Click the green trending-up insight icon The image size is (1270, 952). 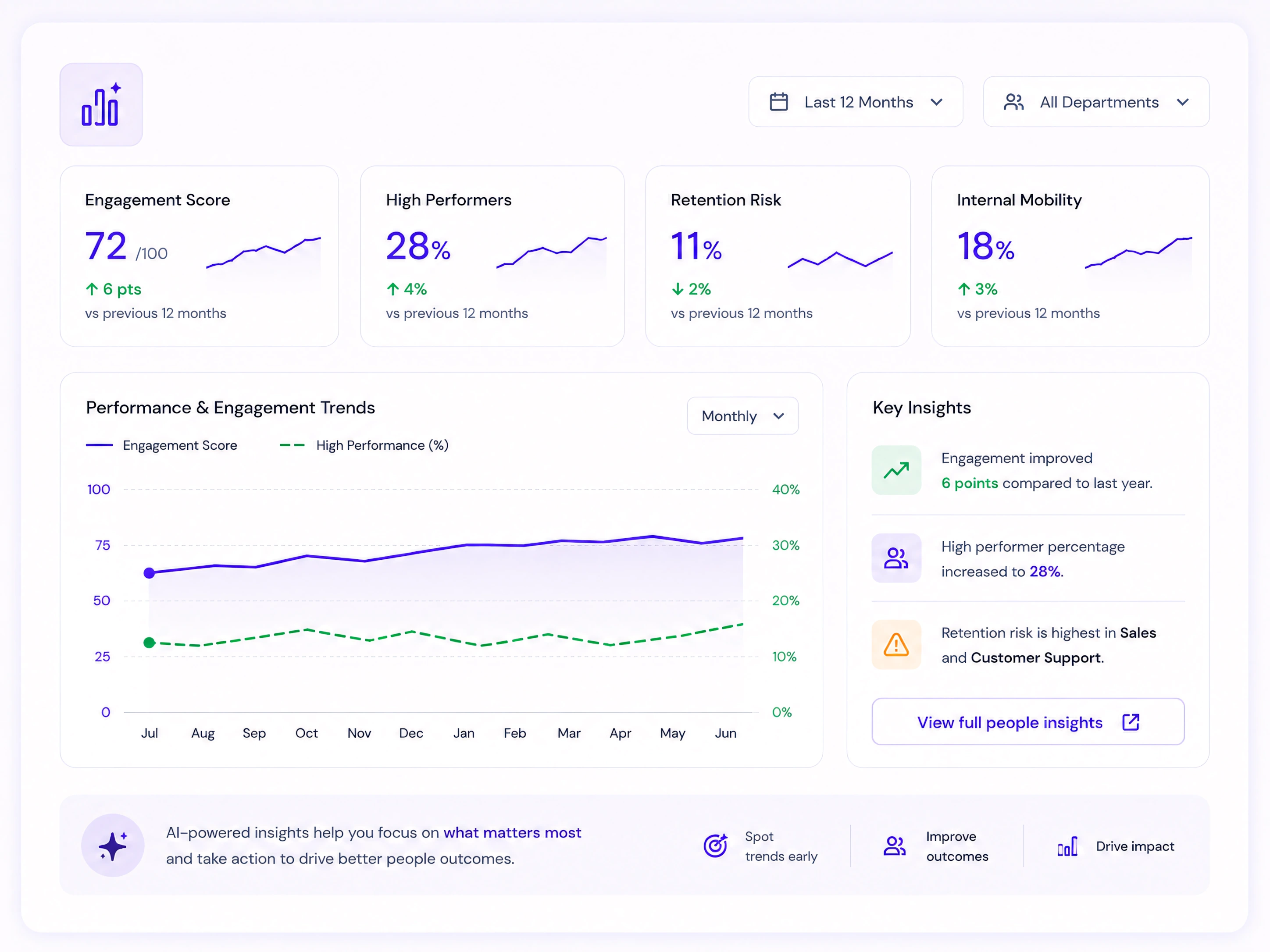click(896, 471)
